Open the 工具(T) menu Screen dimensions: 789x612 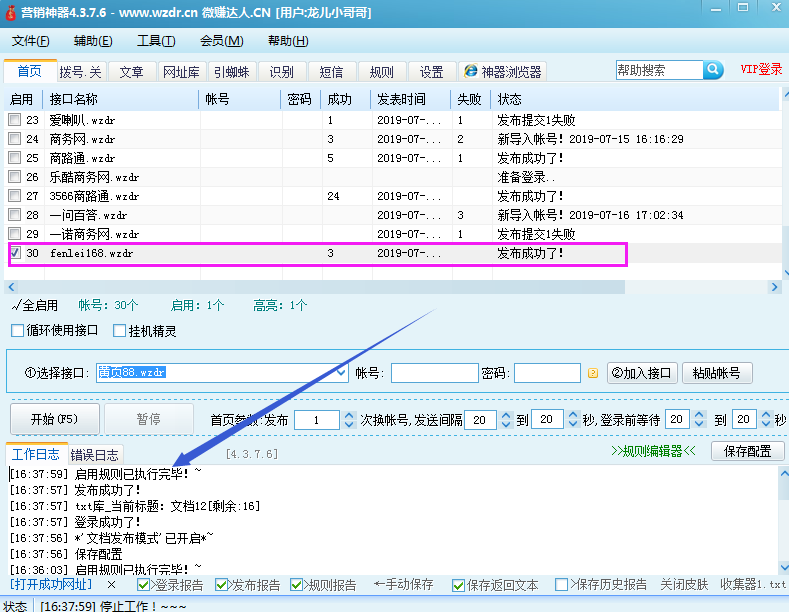(x=156, y=41)
